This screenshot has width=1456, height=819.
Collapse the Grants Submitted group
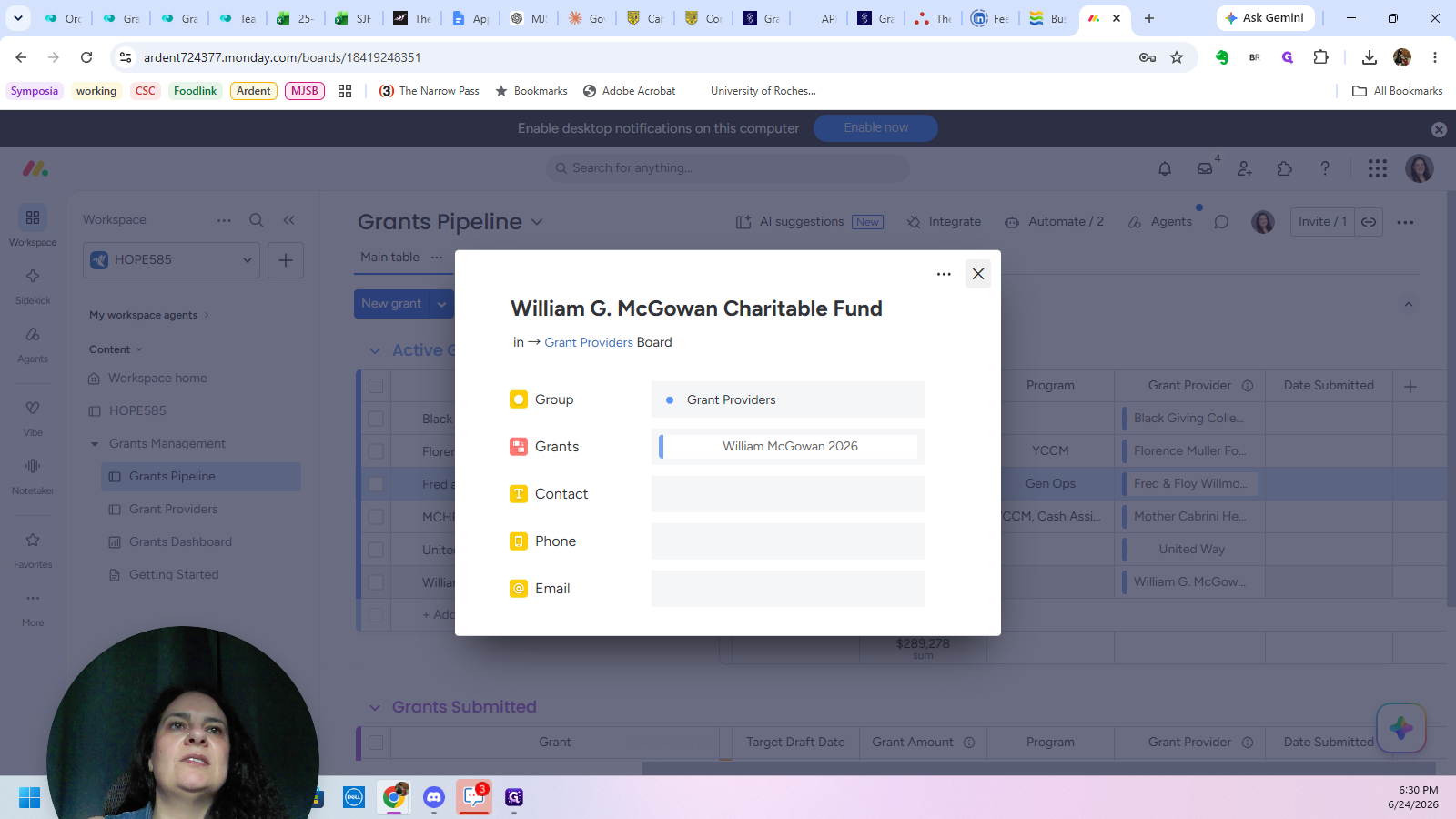coord(375,708)
